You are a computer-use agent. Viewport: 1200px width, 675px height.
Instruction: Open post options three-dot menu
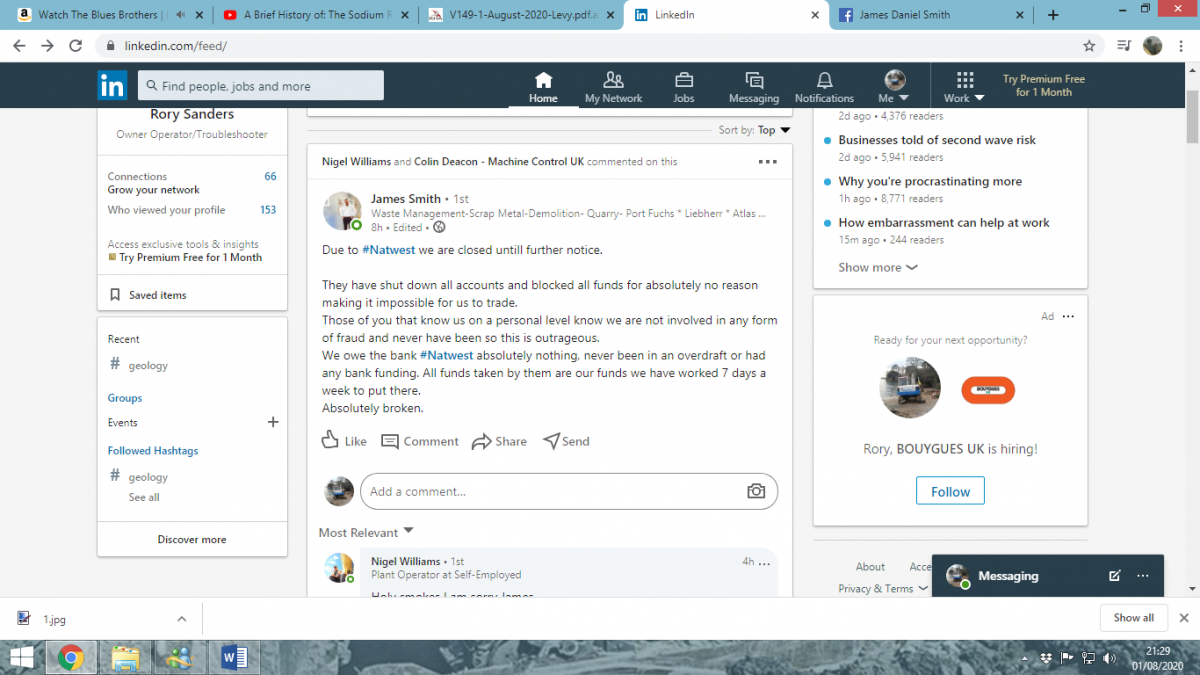point(767,161)
